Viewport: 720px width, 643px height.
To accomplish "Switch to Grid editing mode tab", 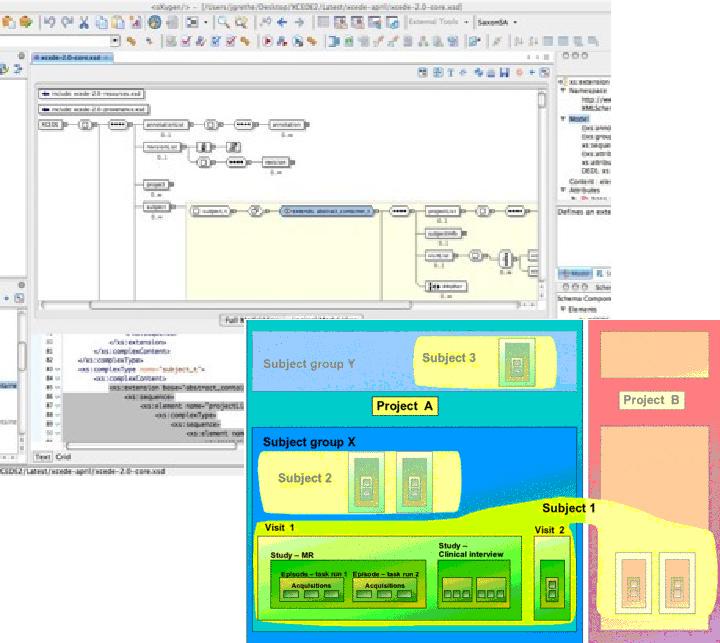I will 63,456.
